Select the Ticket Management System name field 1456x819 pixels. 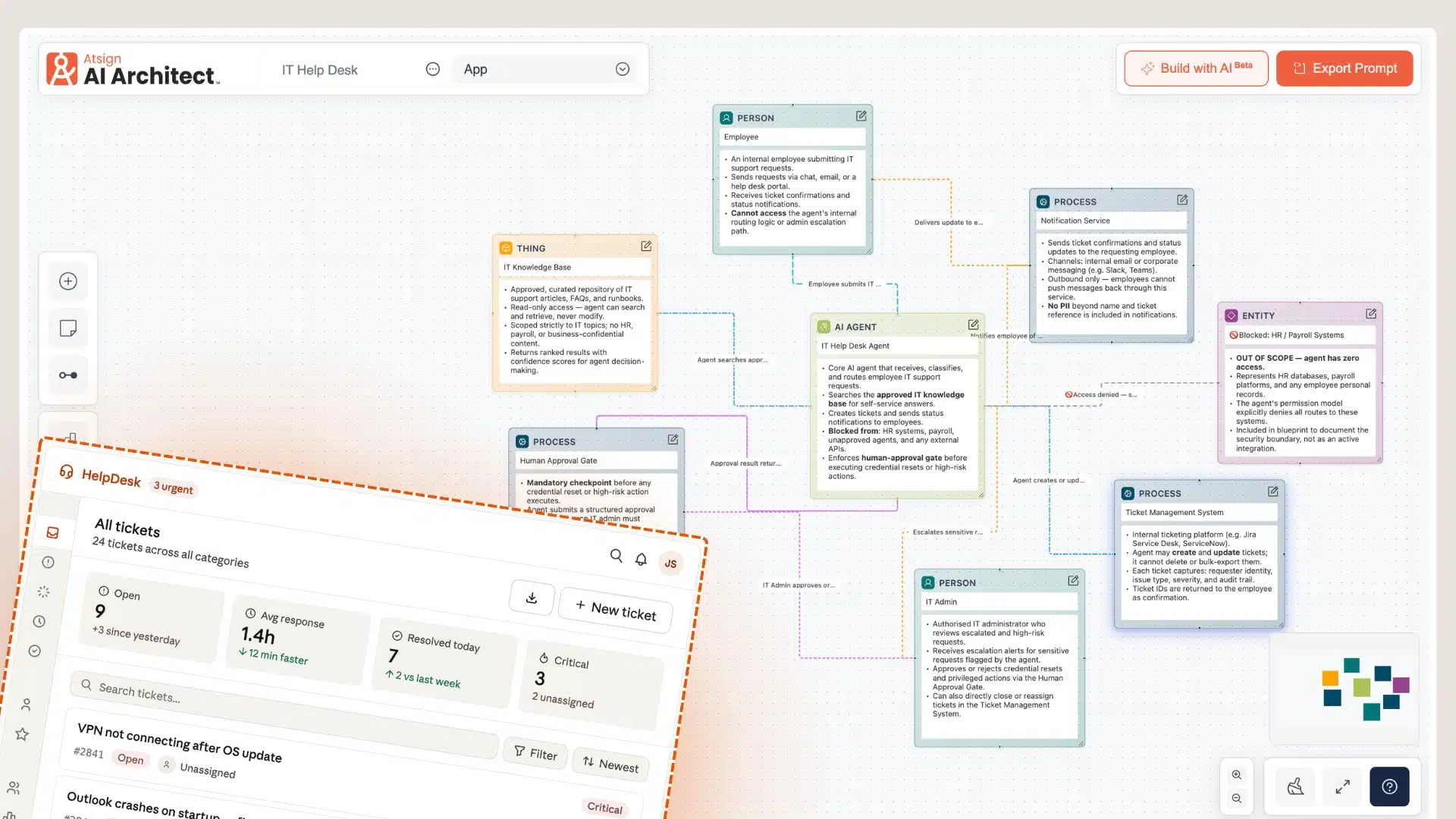point(1199,513)
